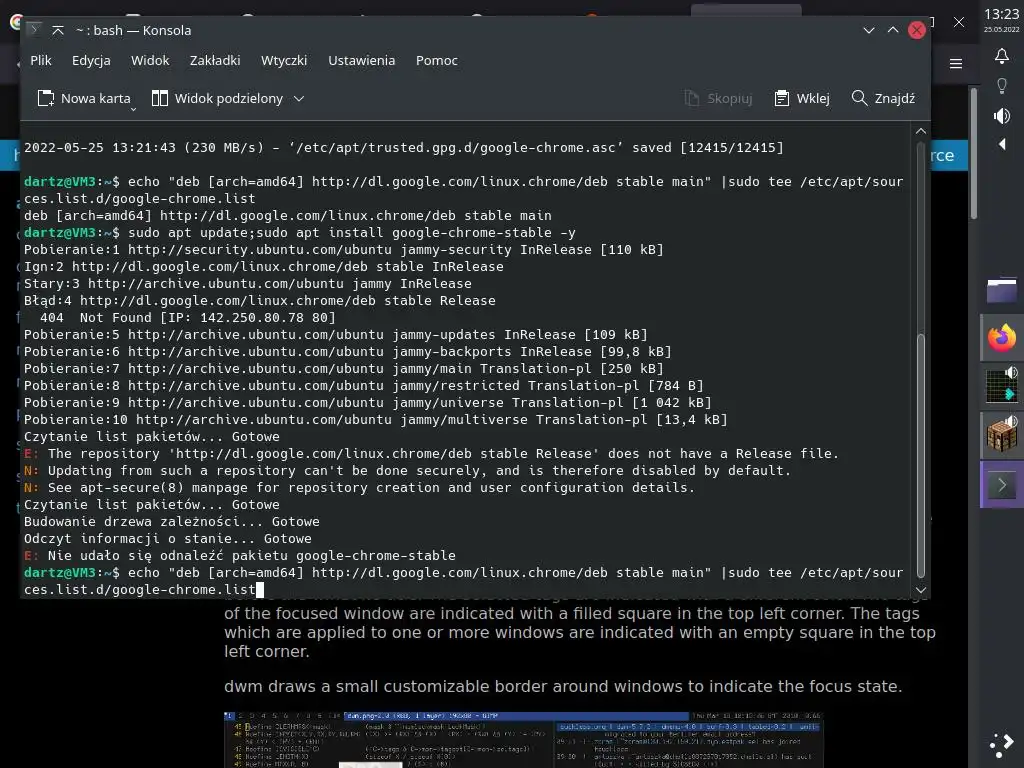Click the lightbulb tray icon
Image resolution: width=1024 pixels, height=768 pixels.
point(1002,86)
